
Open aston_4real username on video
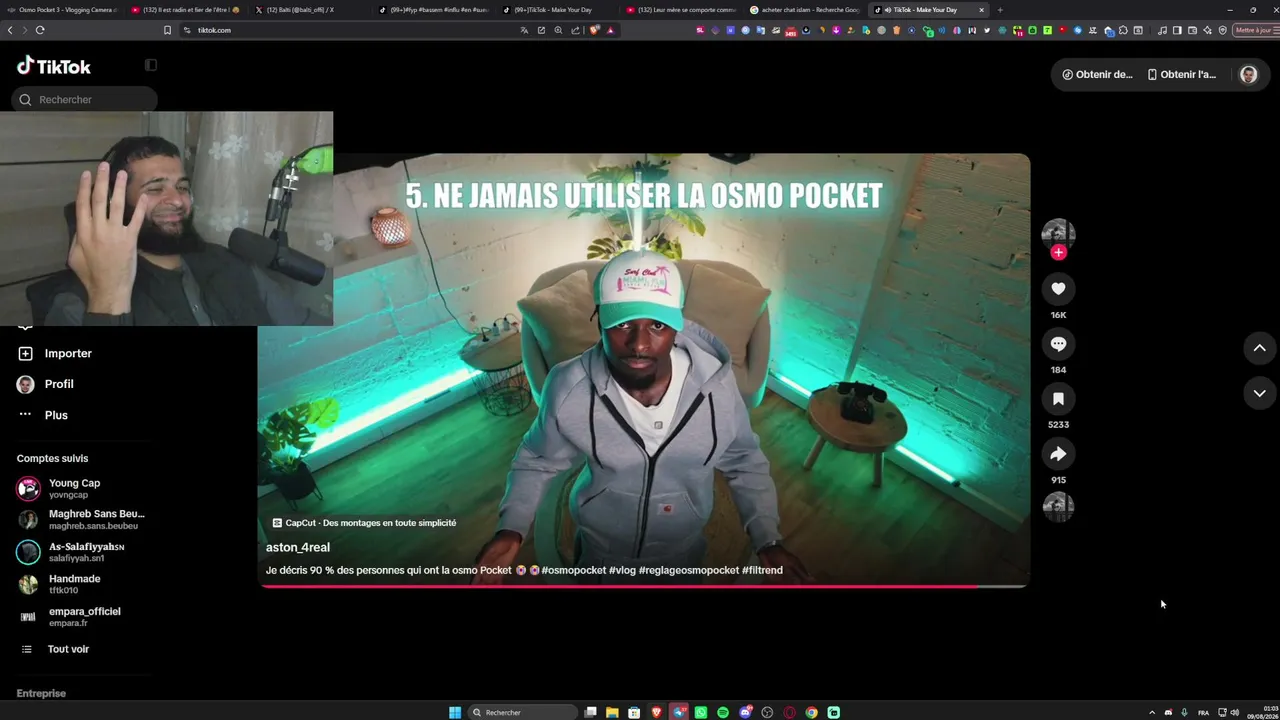pyautogui.click(x=298, y=547)
